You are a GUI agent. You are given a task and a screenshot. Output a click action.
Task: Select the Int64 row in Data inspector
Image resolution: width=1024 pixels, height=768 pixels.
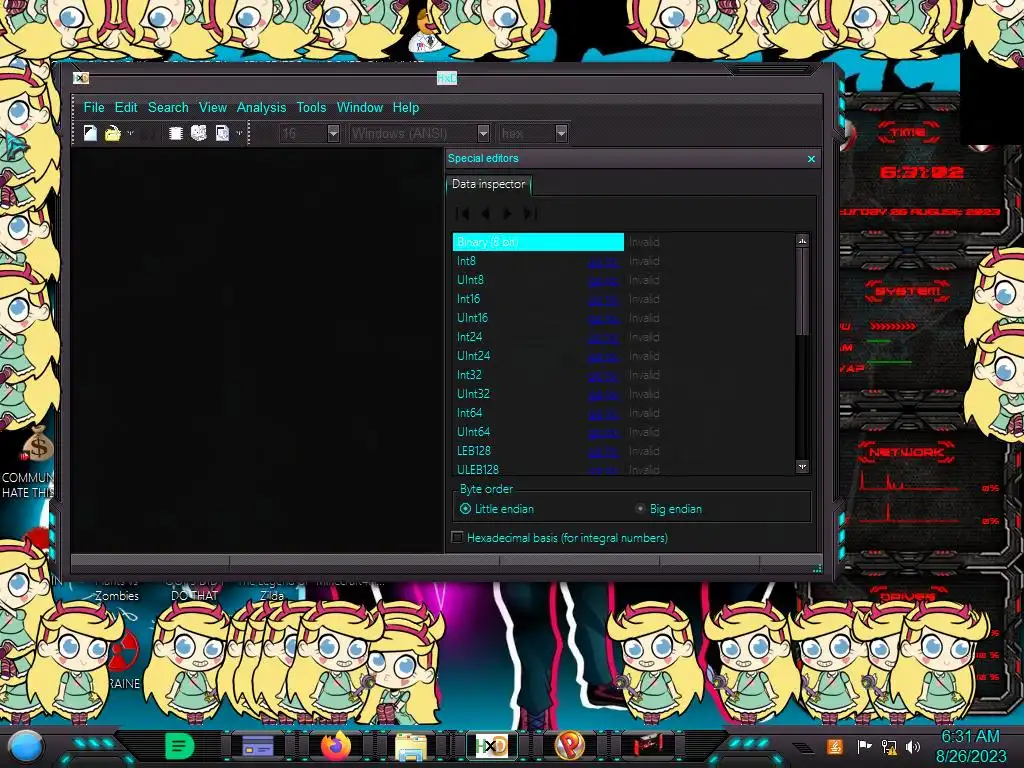point(624,413)
